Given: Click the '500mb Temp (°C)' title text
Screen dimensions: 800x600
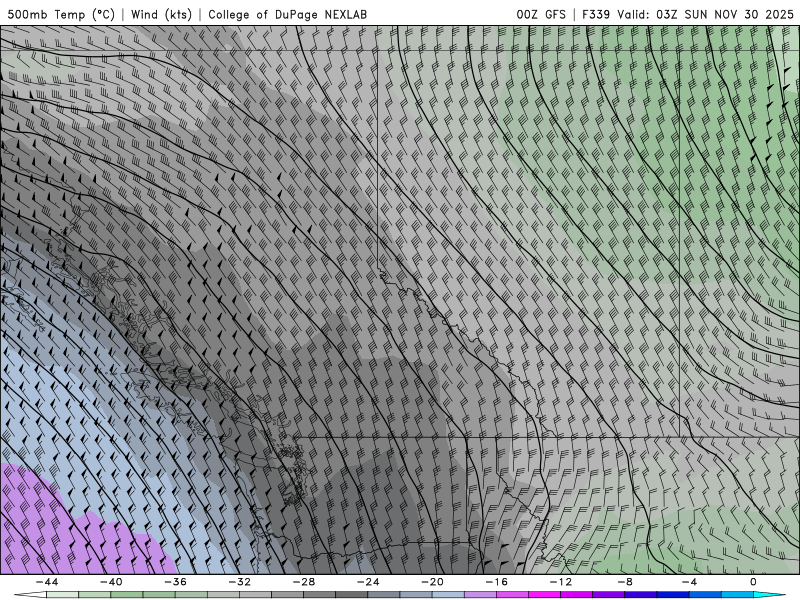Looking at the screenshot, I should point(61,14).
